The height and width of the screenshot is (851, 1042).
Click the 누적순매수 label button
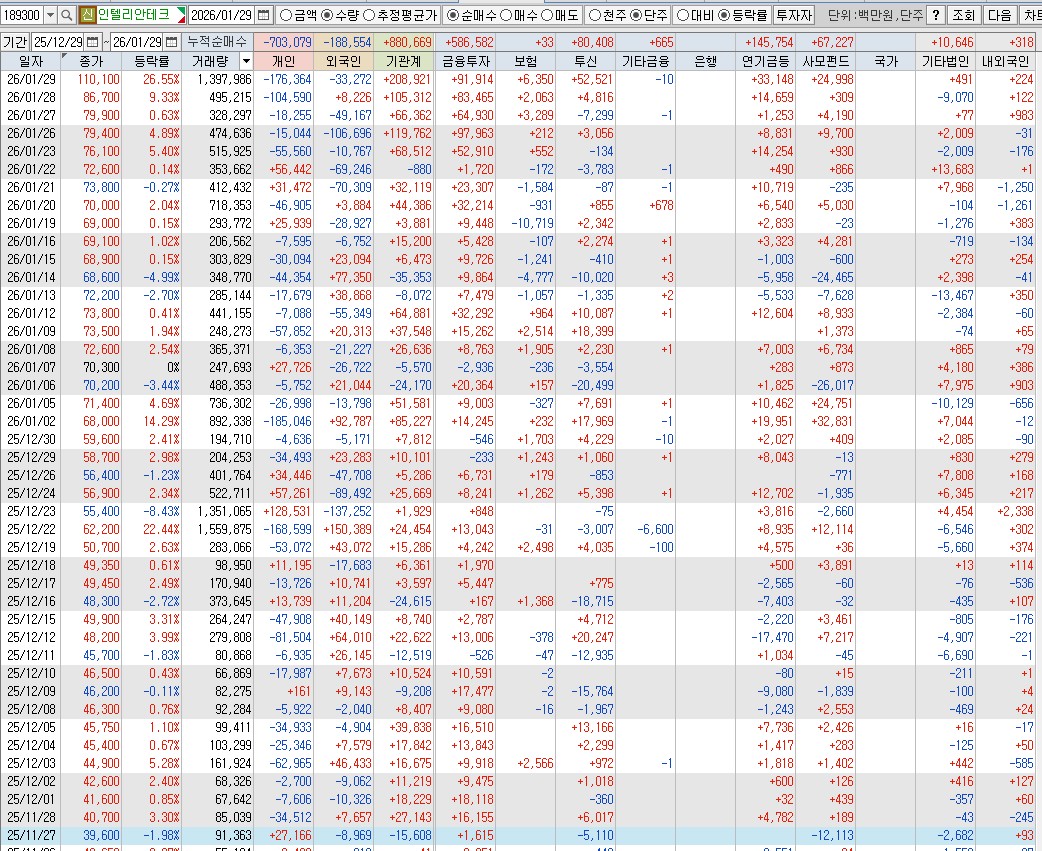coord(217,42)
